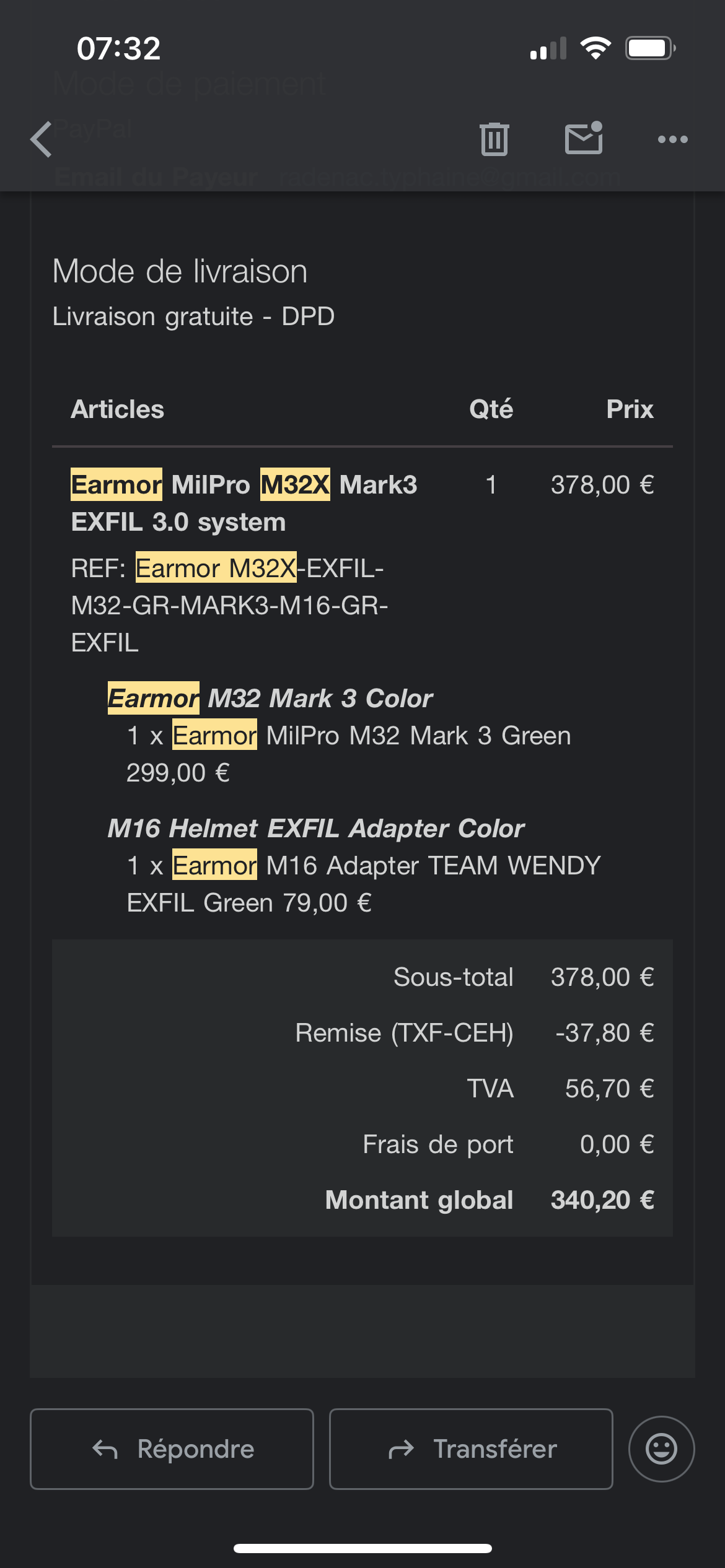Tap the back arrow
725x1568 pixels.
42,139
